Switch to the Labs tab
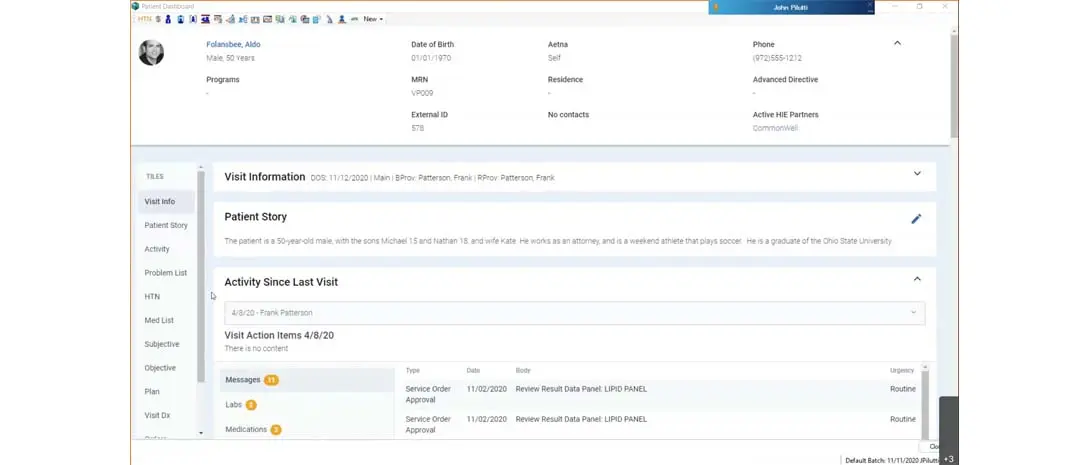The height and width of the screenshot is (465, 1089). click(x=307, y=405)
